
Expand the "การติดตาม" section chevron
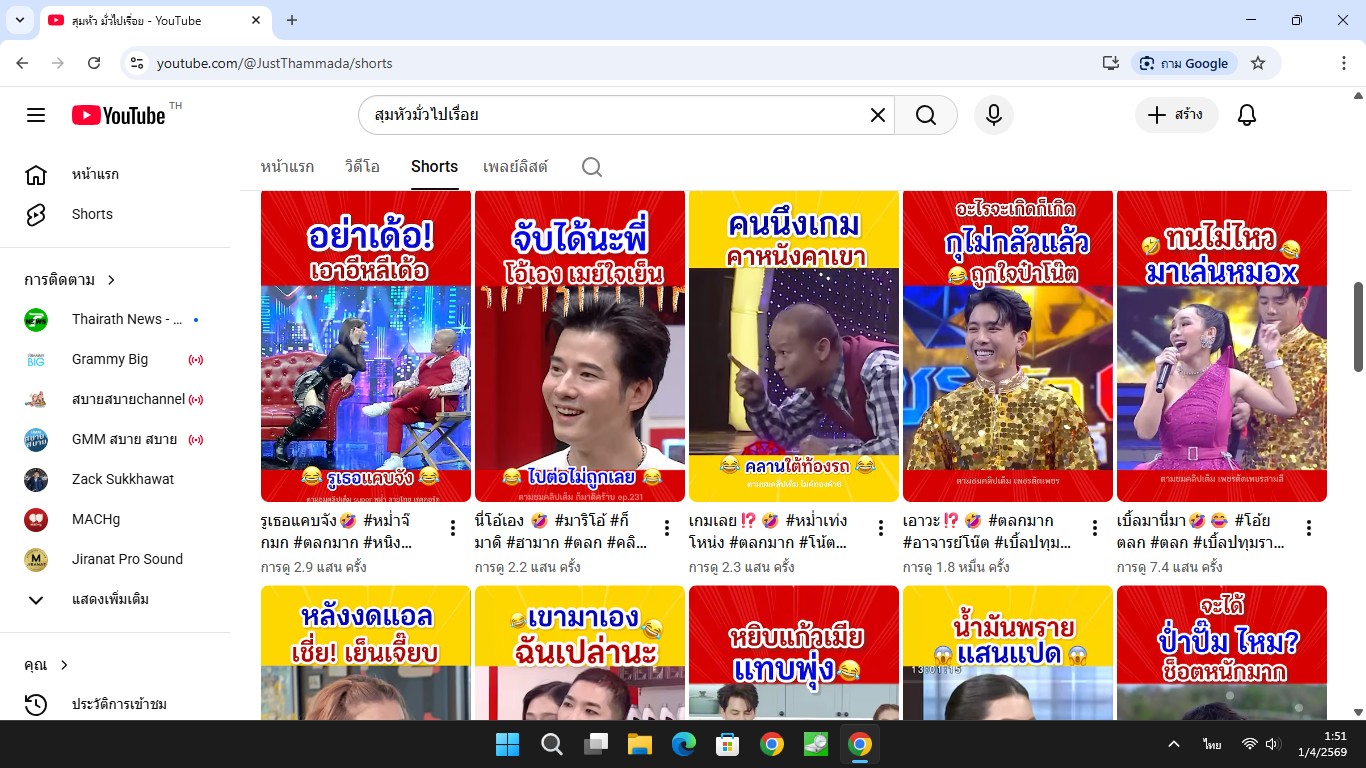(111, 280)
